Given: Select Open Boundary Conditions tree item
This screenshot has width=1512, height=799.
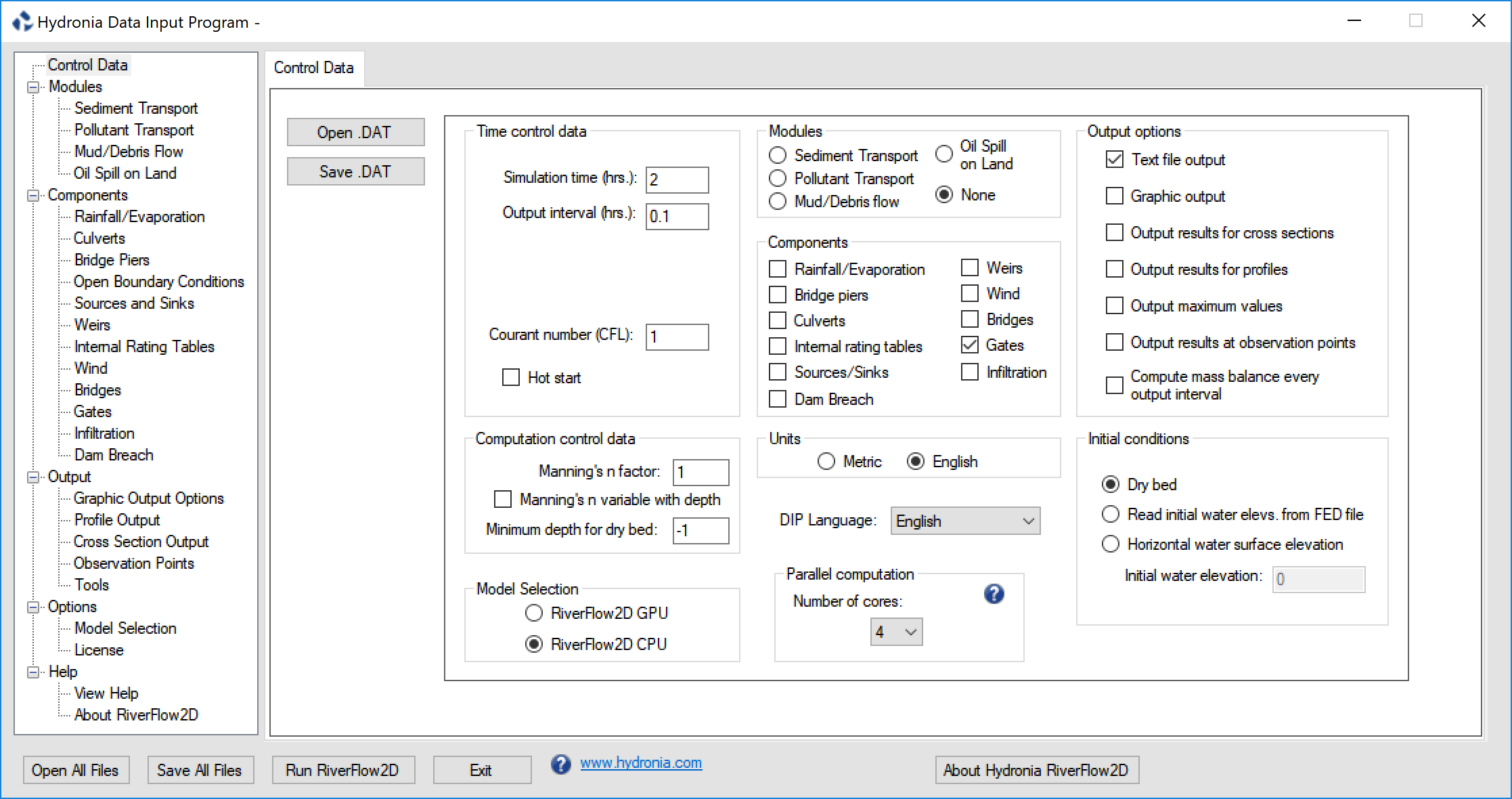Looking at the screenshot, I should (x=159, y=282).
